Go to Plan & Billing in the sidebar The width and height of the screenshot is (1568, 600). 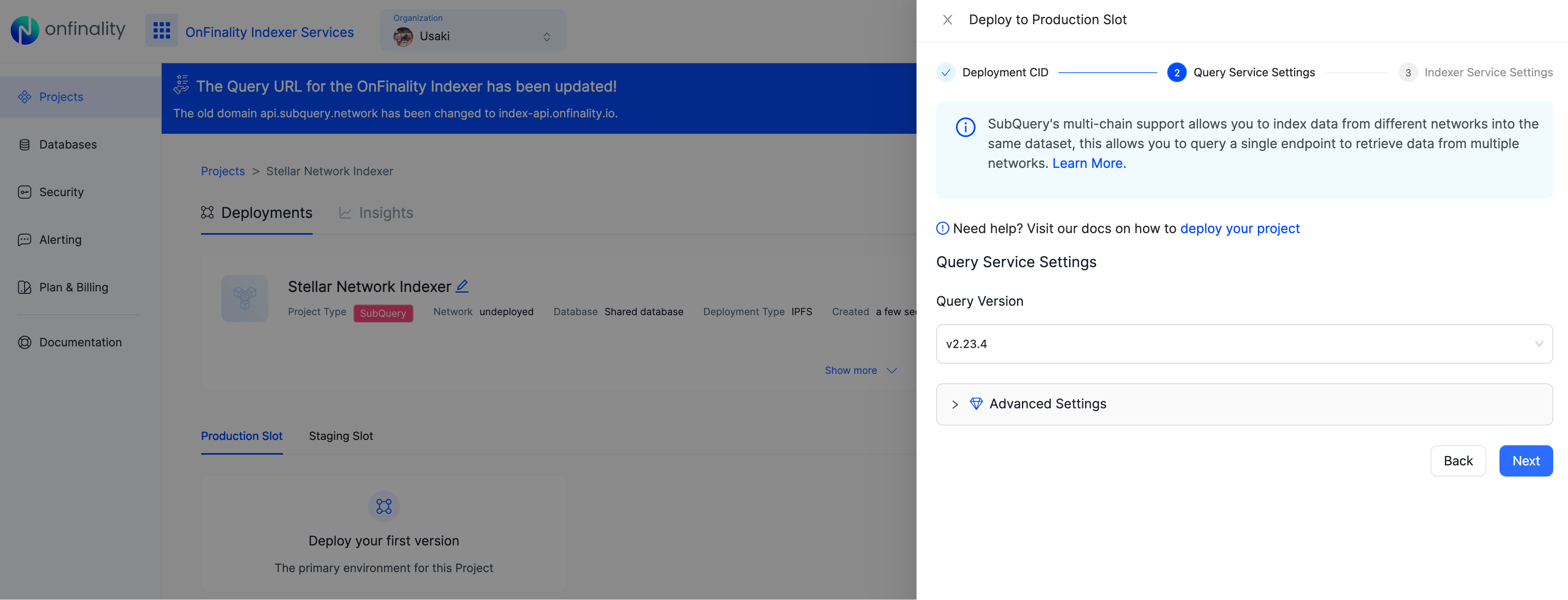click(73, 287)
